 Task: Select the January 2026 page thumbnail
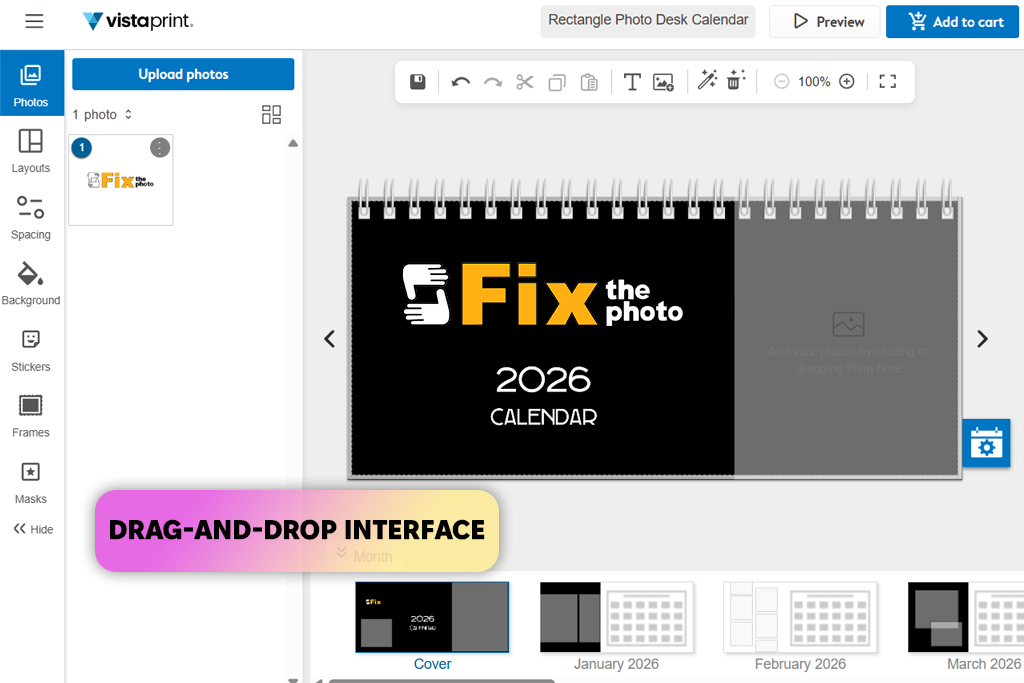[x=616, y=618]
